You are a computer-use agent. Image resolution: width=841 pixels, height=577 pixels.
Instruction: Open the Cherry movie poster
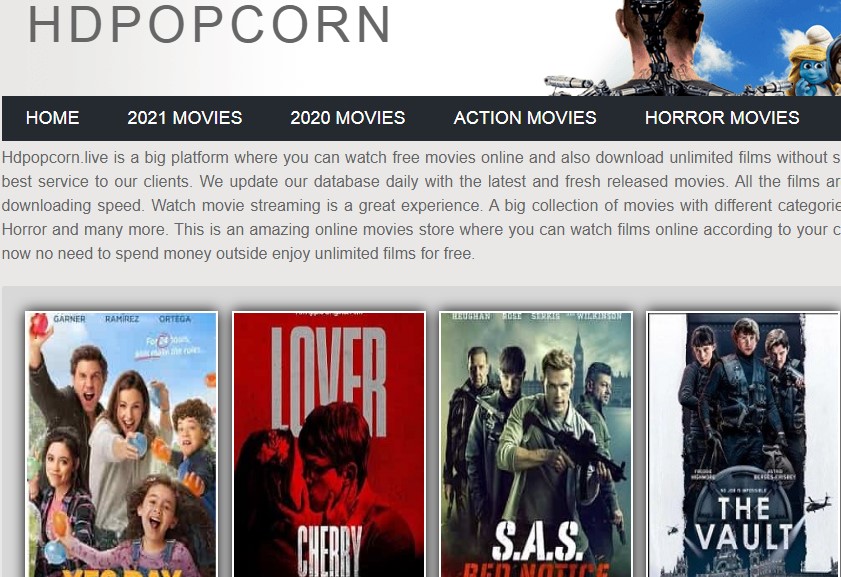pyautogui.click(x=329, y=445)
